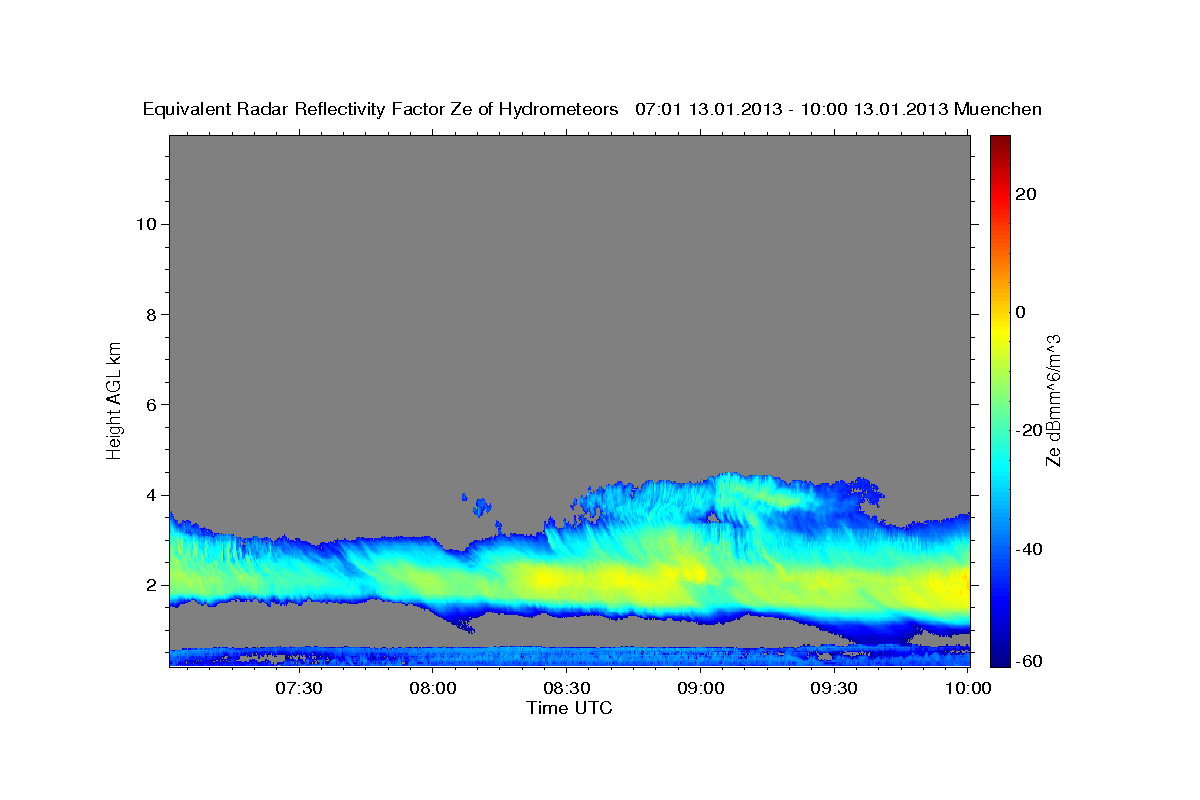
Task: Click the 07:30 time tick label
Action: tap(298, 688)
